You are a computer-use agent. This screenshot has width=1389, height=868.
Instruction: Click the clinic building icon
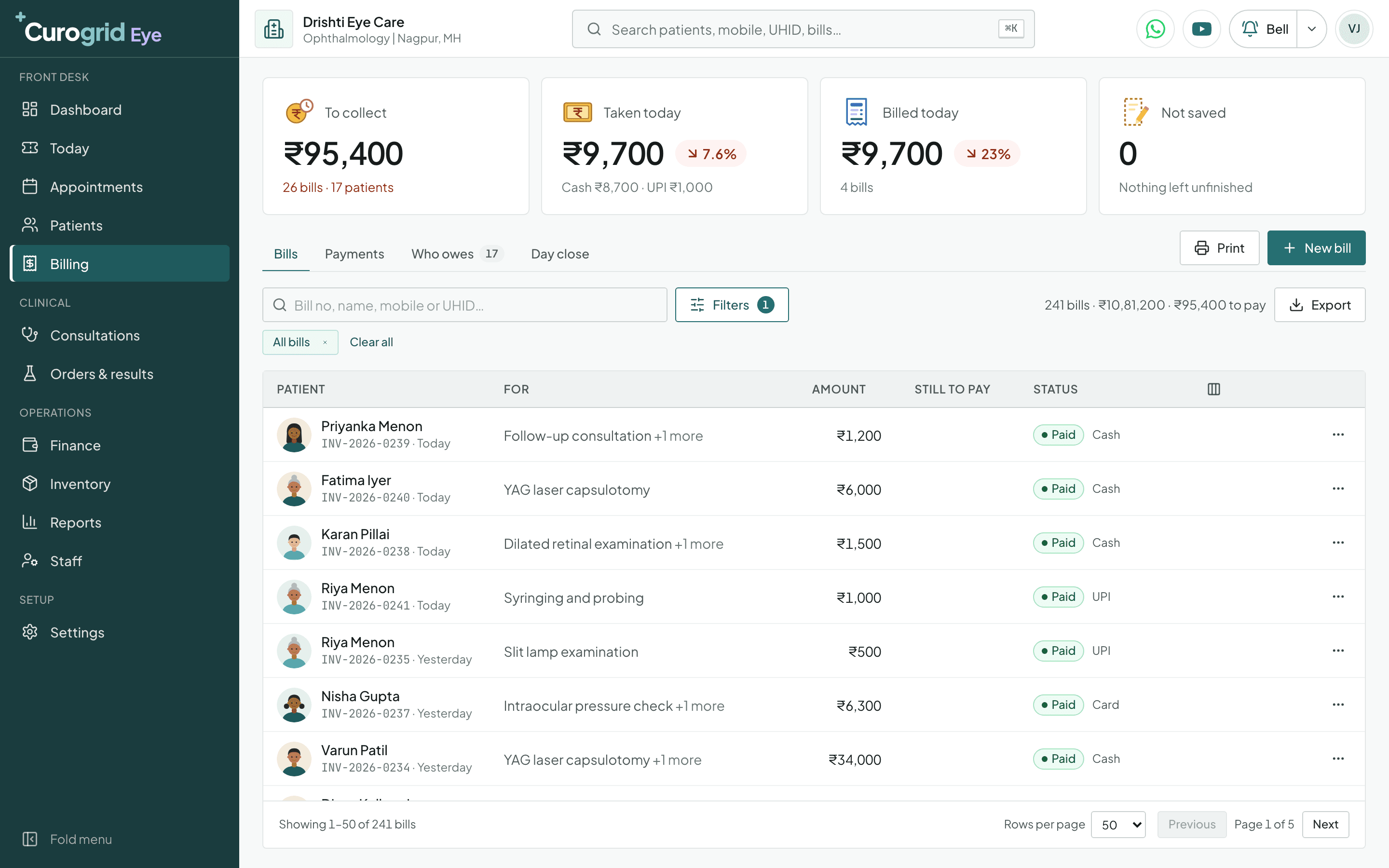(x=274, y=29)
